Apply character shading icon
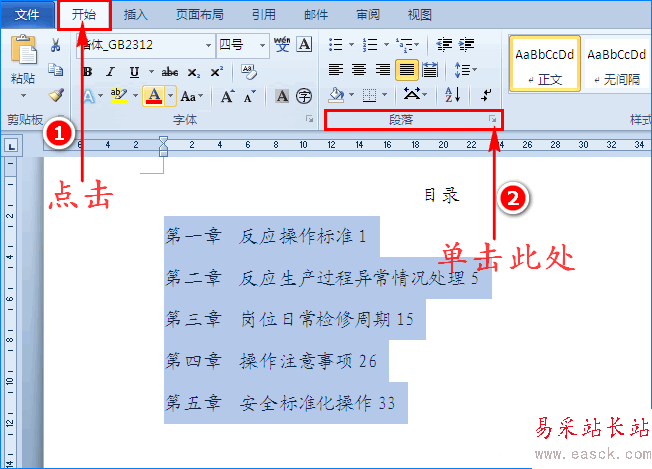 [x=282, y=96]
